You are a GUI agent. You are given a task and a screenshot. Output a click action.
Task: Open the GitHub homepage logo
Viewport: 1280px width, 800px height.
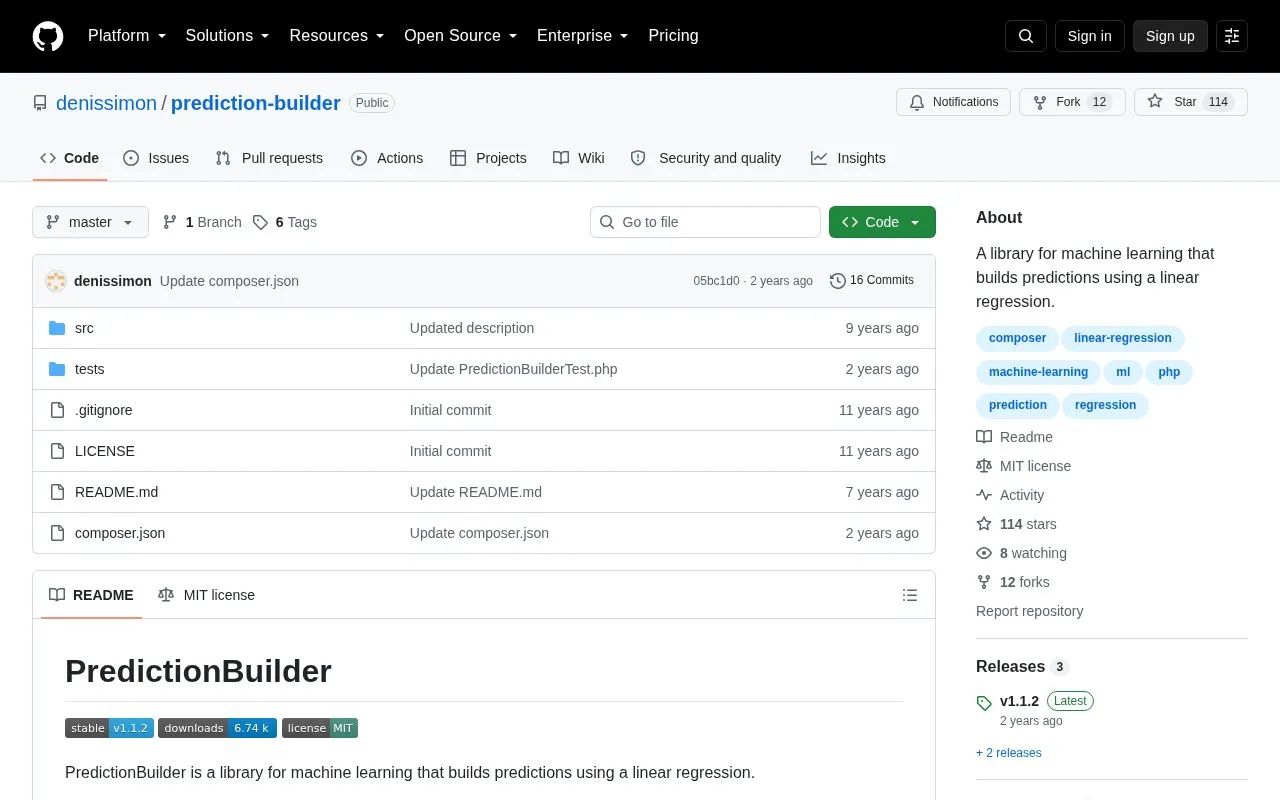(x=48, y=36)
